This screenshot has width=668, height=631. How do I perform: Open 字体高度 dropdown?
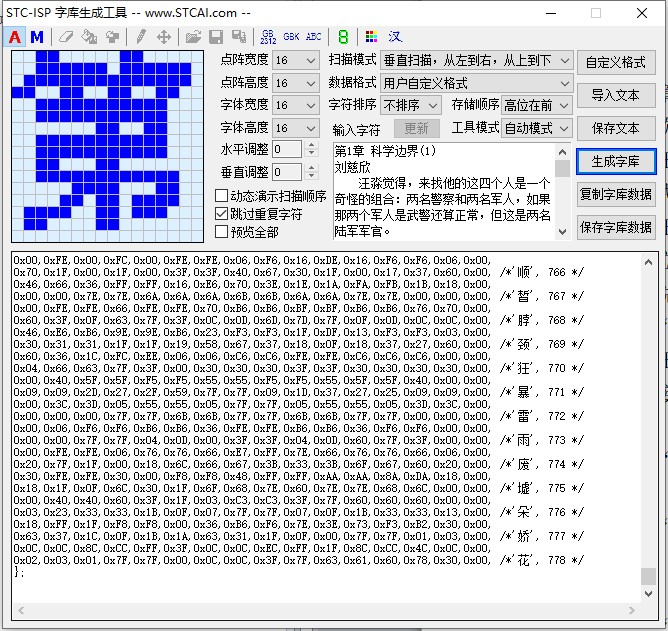coord(296,128)
